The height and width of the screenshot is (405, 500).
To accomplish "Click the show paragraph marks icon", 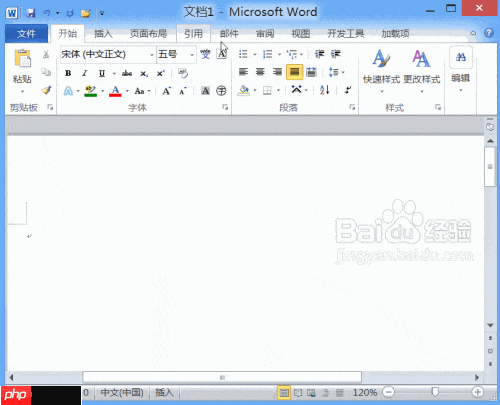I will coord(348,90).
